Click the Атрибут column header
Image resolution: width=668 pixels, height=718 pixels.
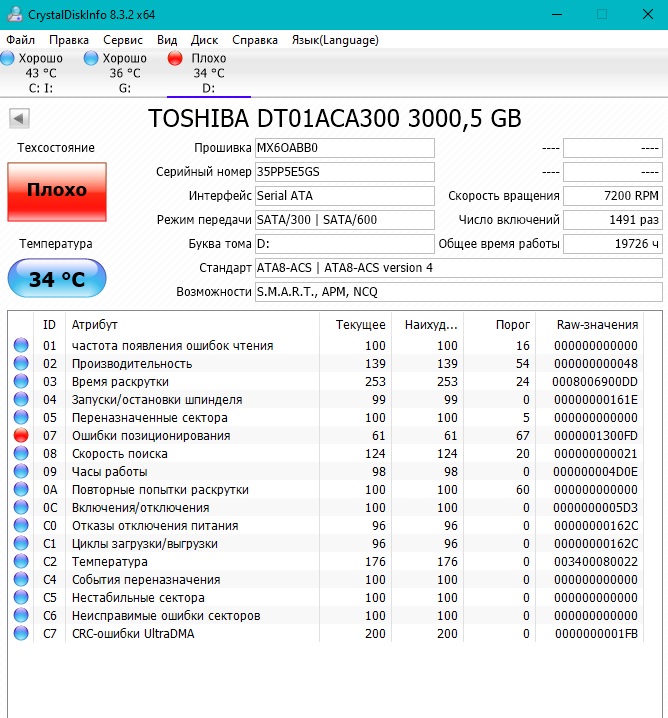pos(192,325)
